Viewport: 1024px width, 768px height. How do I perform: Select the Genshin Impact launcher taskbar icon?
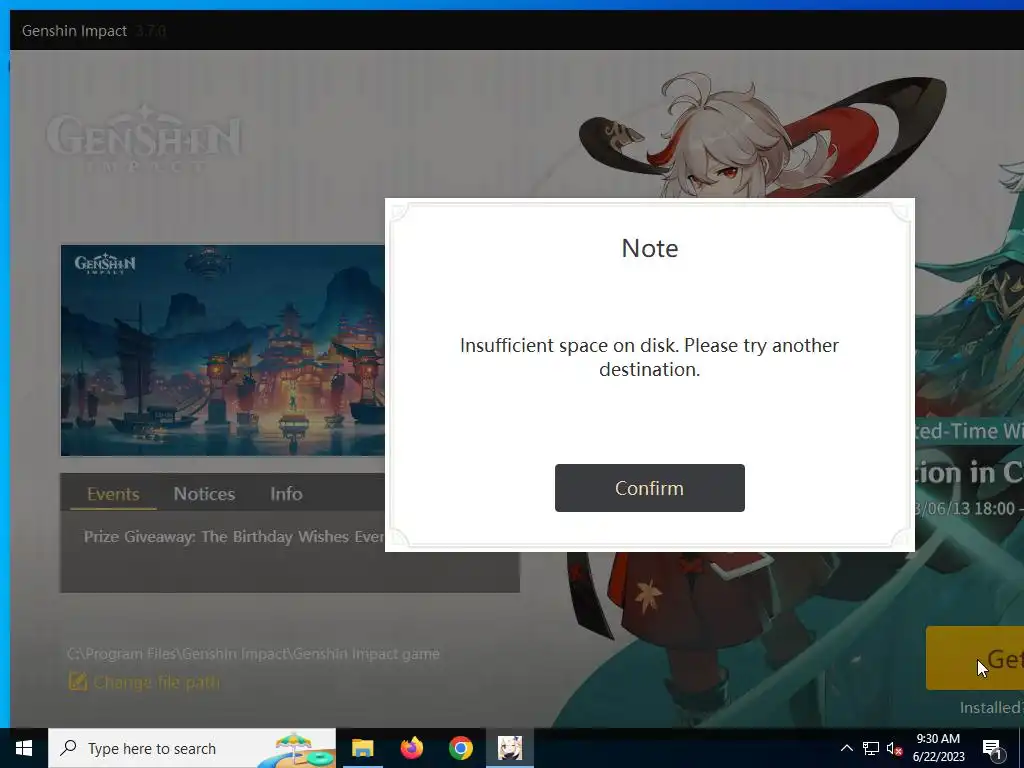(509, 748)
